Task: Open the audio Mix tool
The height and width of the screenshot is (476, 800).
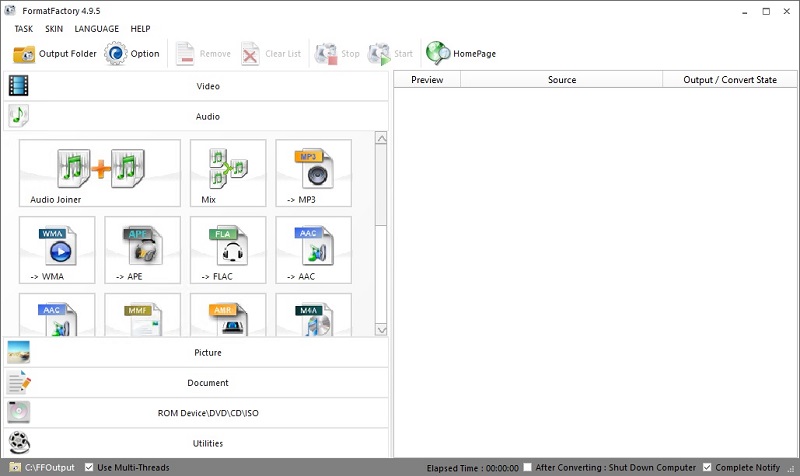Action: coord(228,173)
